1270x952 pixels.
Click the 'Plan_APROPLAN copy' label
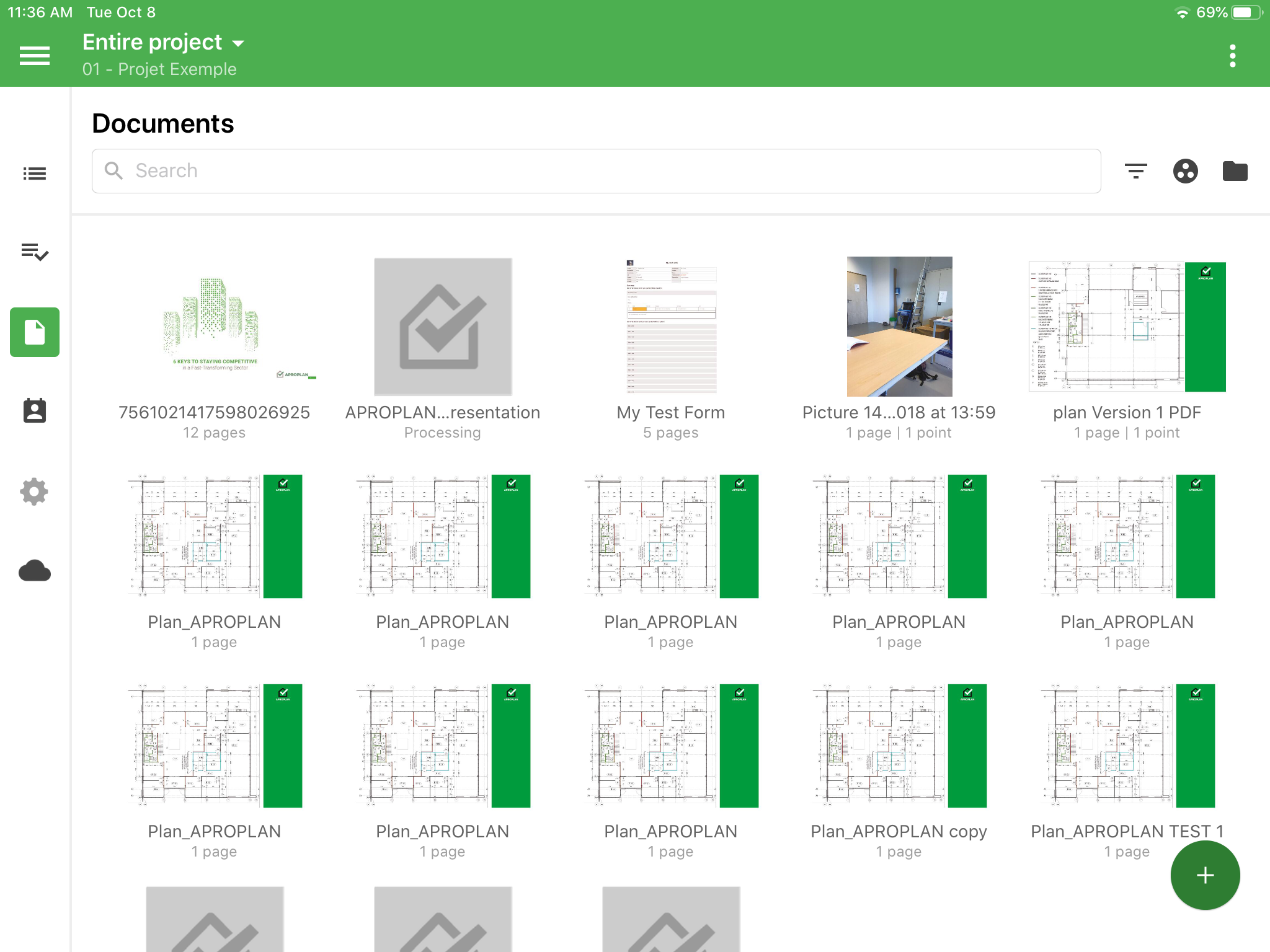(899, 832)
